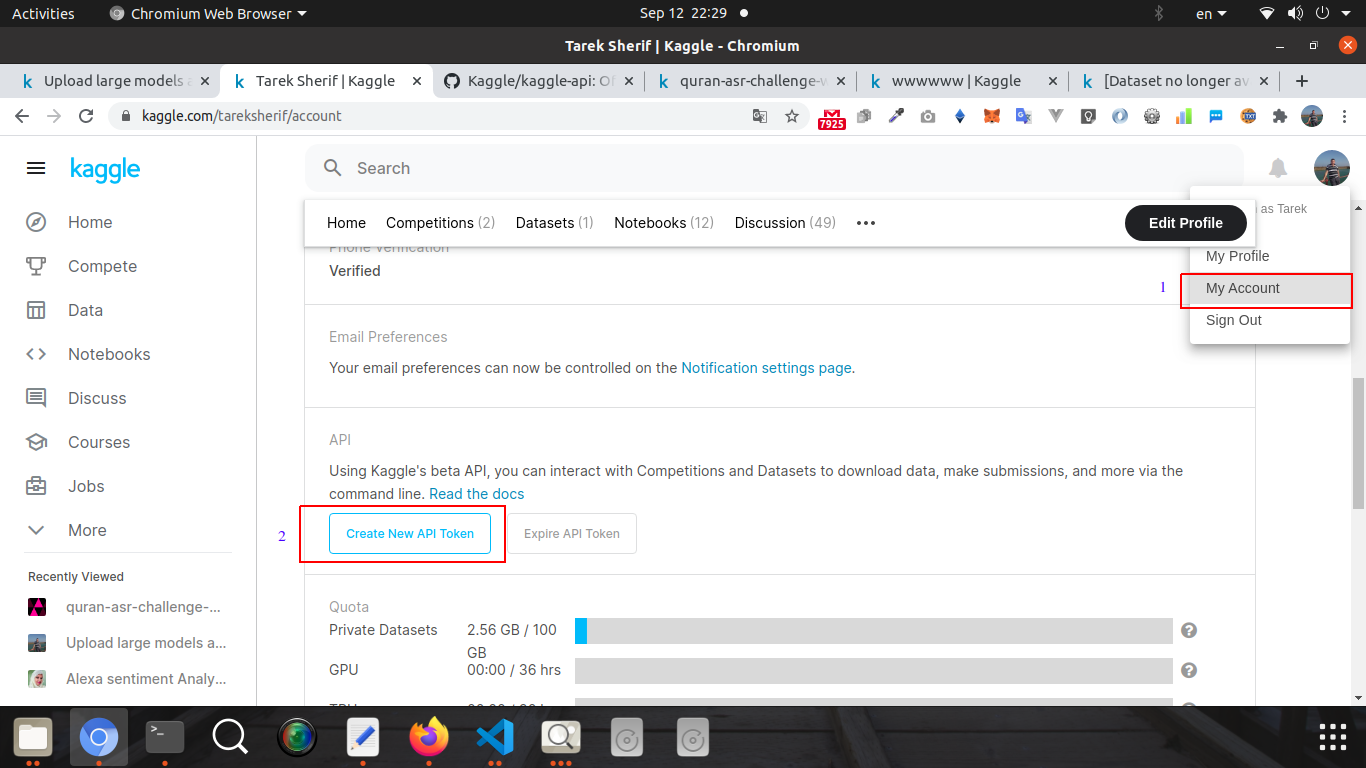Image resolution: width=1366 pixels, height=768 pixels.
Task: Open the Chromium Web Browser app menu
Action: pos(208,14)
